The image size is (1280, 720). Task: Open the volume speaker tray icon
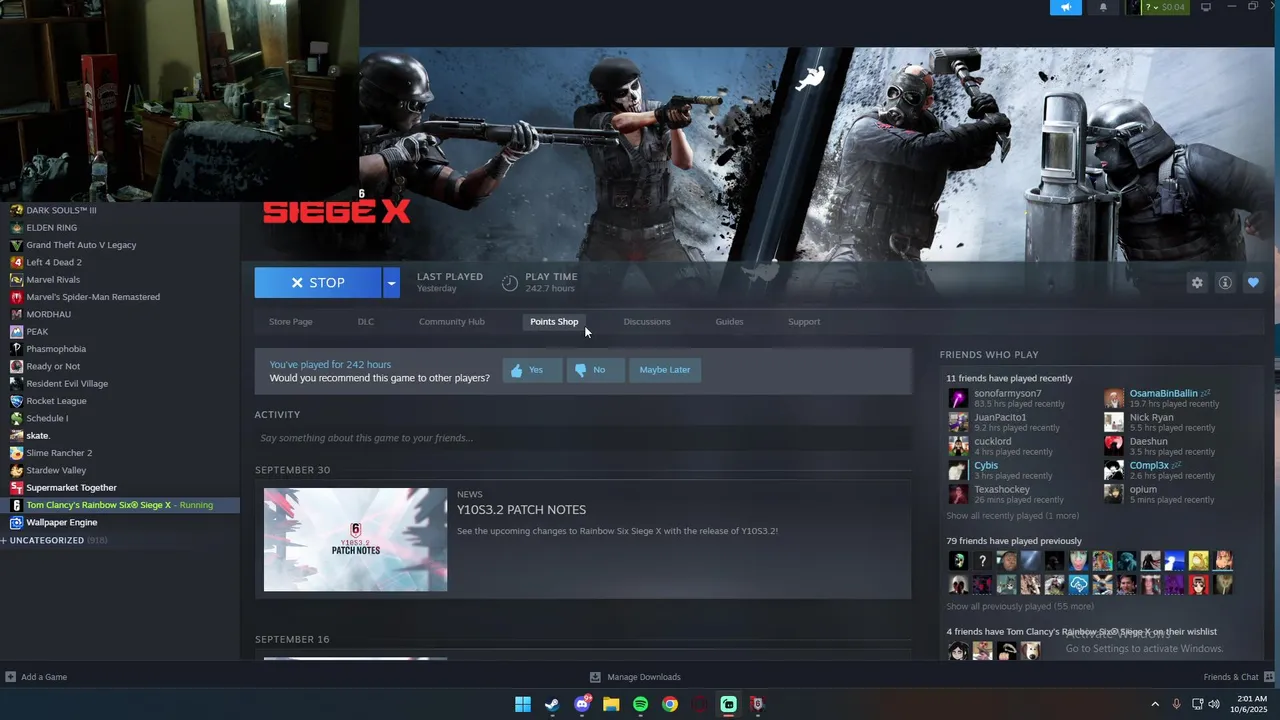point(1214,704)
